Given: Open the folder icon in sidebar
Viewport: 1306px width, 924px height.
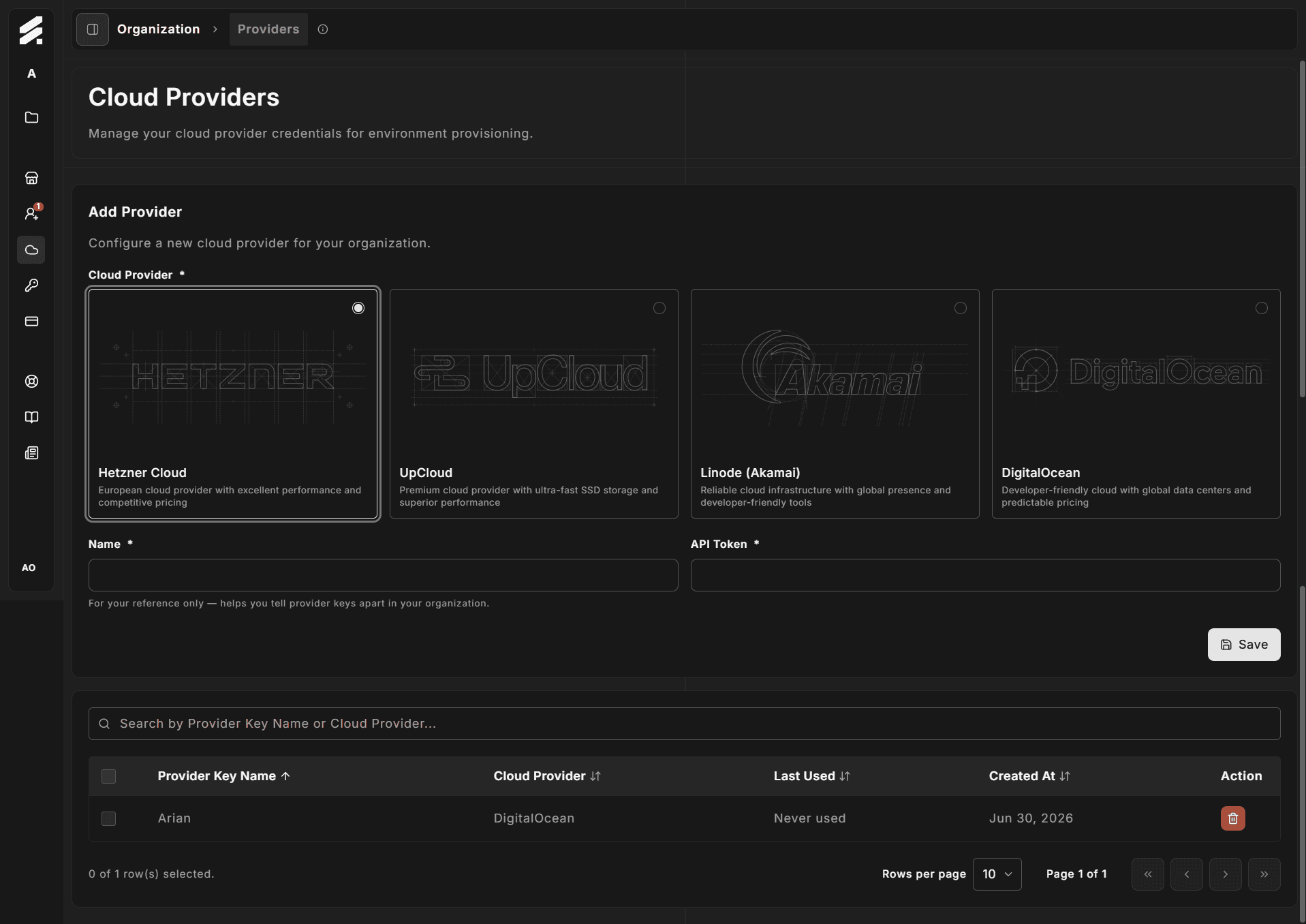Looking at the screenshot, I should (x=31, y=117).
